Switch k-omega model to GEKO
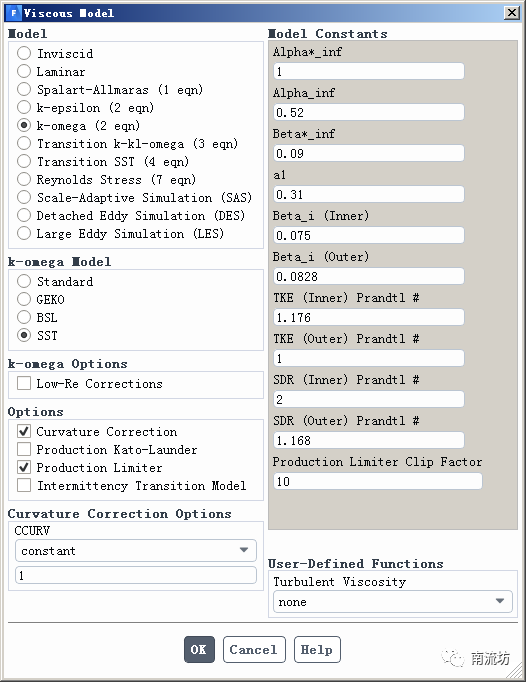Viewport: 526px width, 682px height. pos(23,299)
